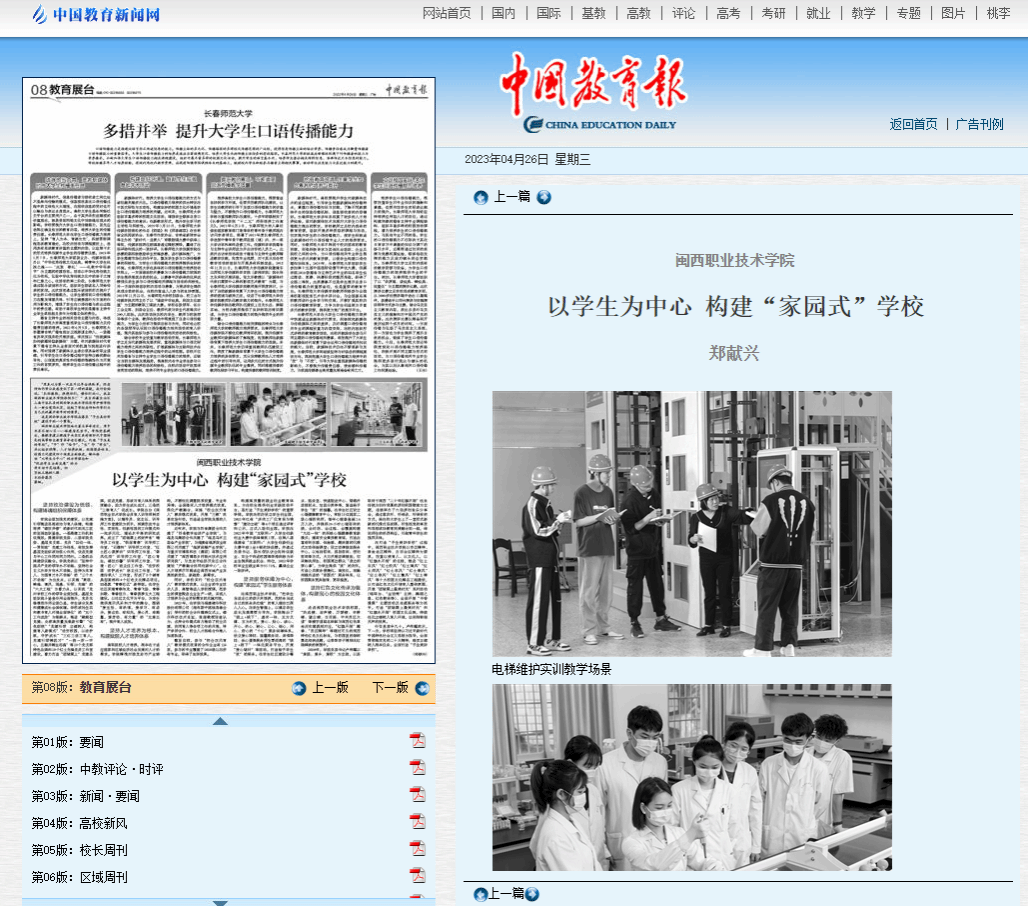Click the newspaper page 08 preview image
Image resolution: width=1028 pixels, height=906 pixels.
click(x=229, y=370)
